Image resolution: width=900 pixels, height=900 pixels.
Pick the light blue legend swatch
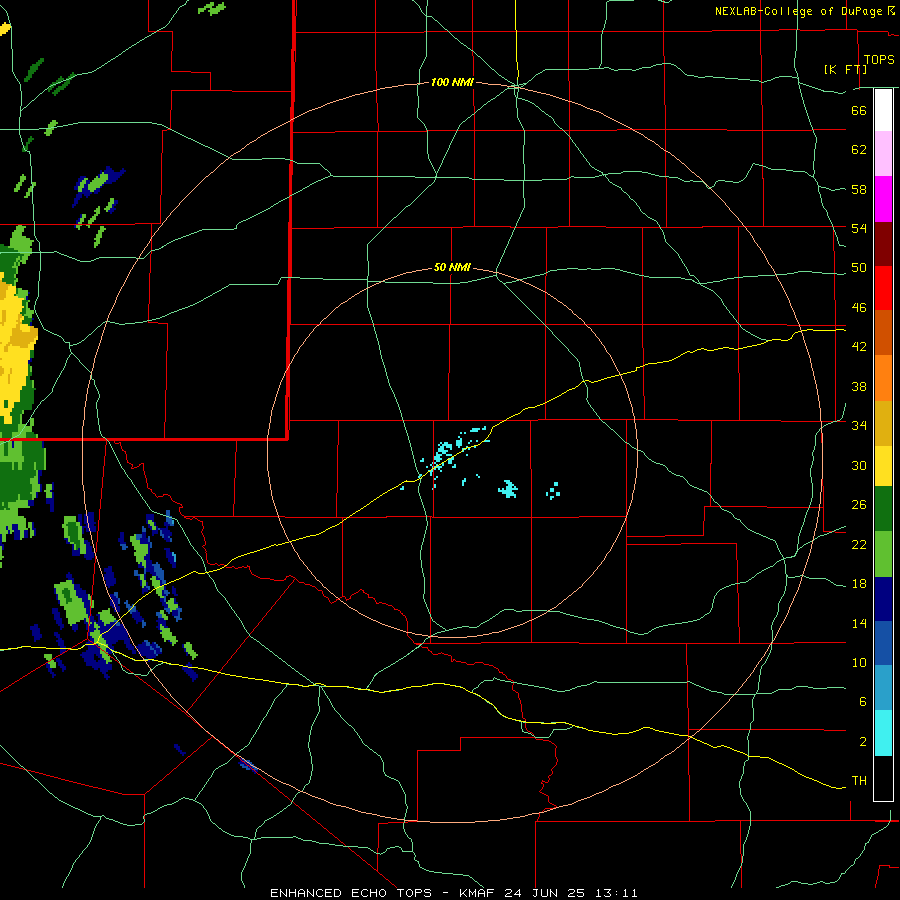883,688
